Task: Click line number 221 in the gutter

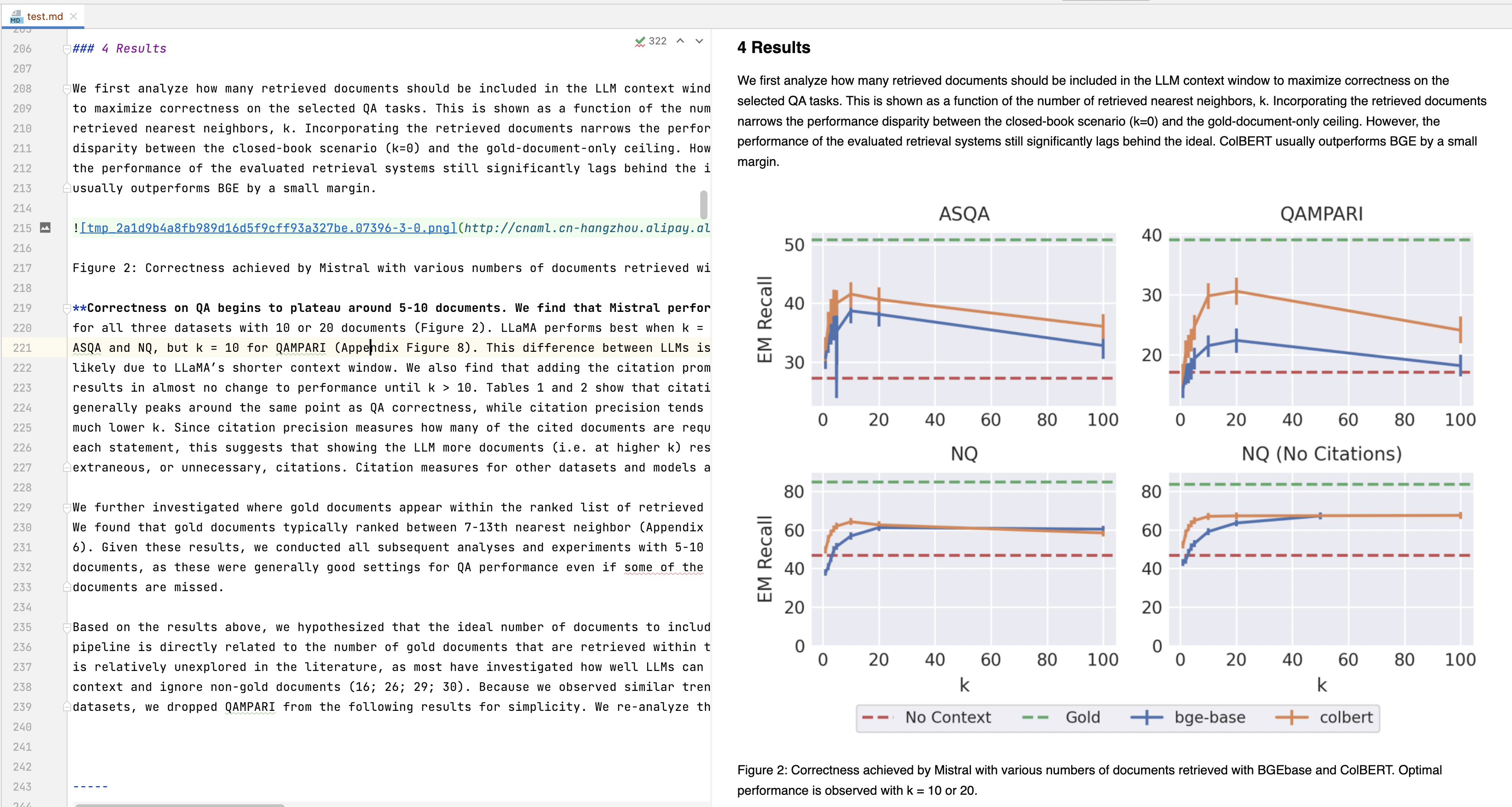Action: click(x=22, y=348)
